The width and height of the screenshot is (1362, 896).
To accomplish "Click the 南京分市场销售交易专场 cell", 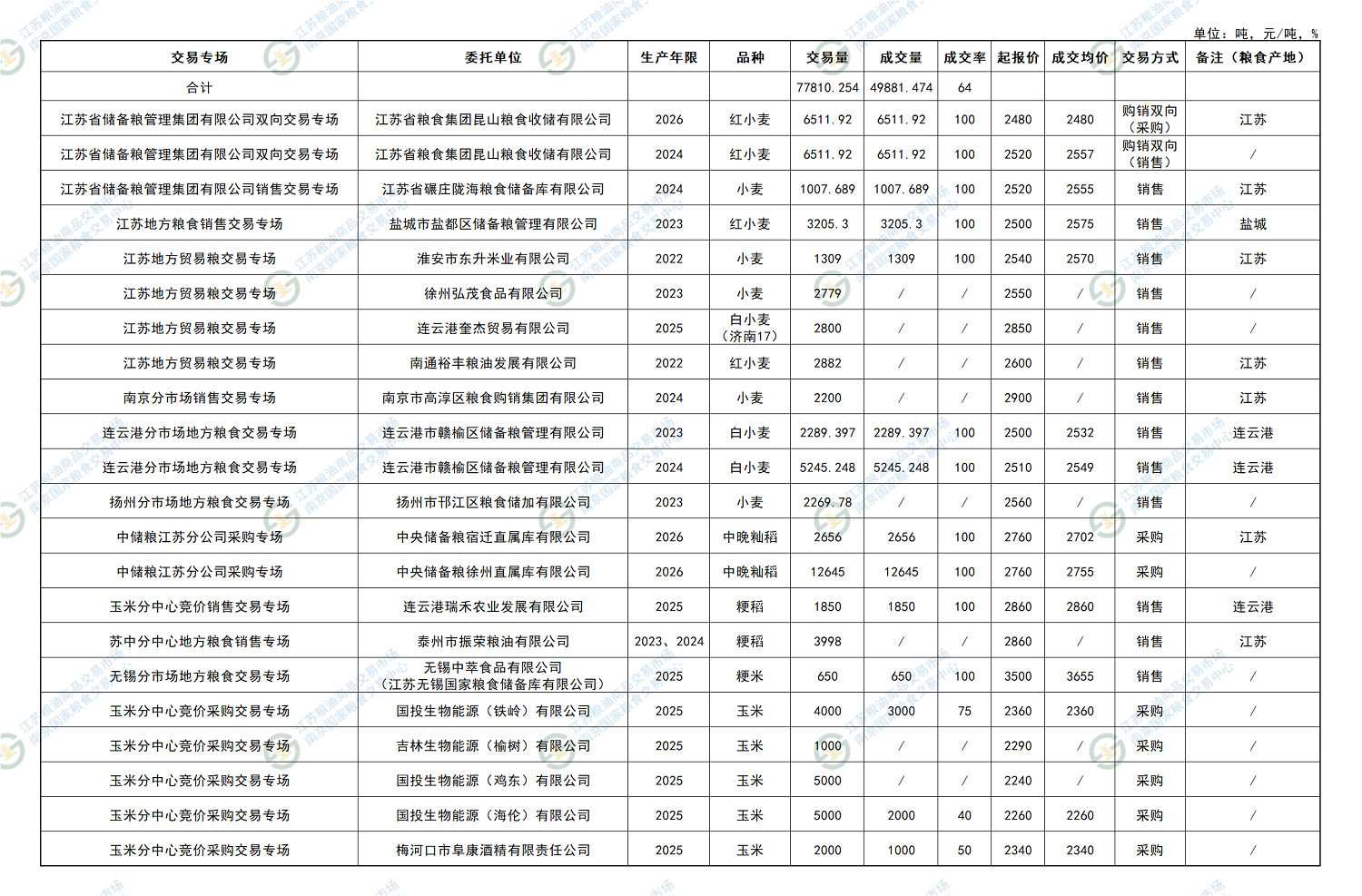I will pos(199,398).
